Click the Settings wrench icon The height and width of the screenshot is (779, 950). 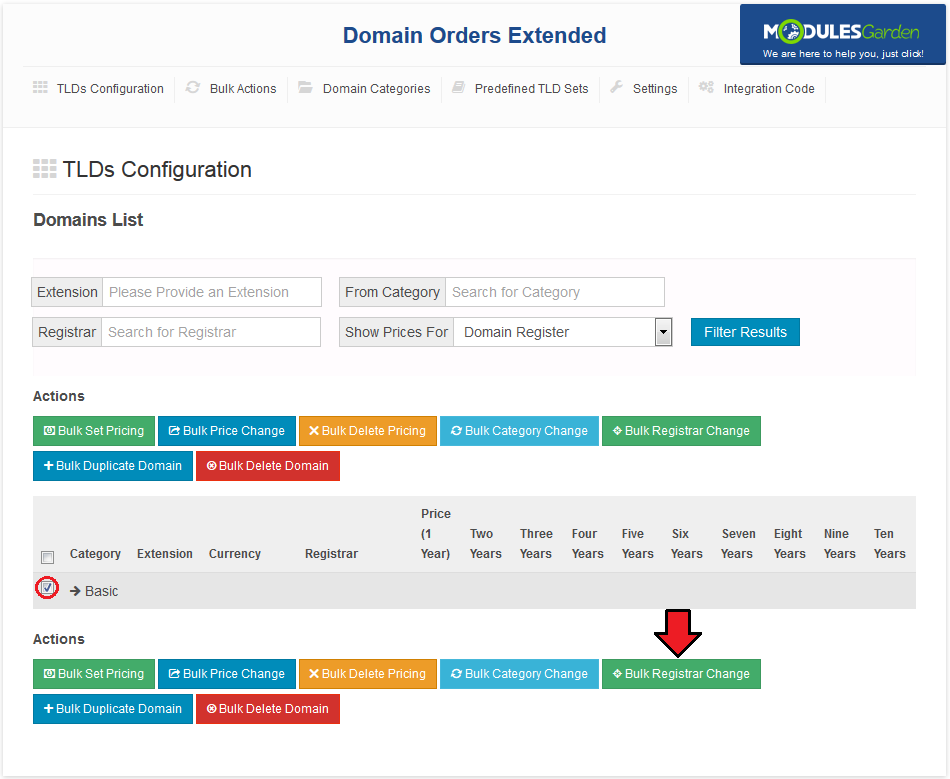point(616,87)
